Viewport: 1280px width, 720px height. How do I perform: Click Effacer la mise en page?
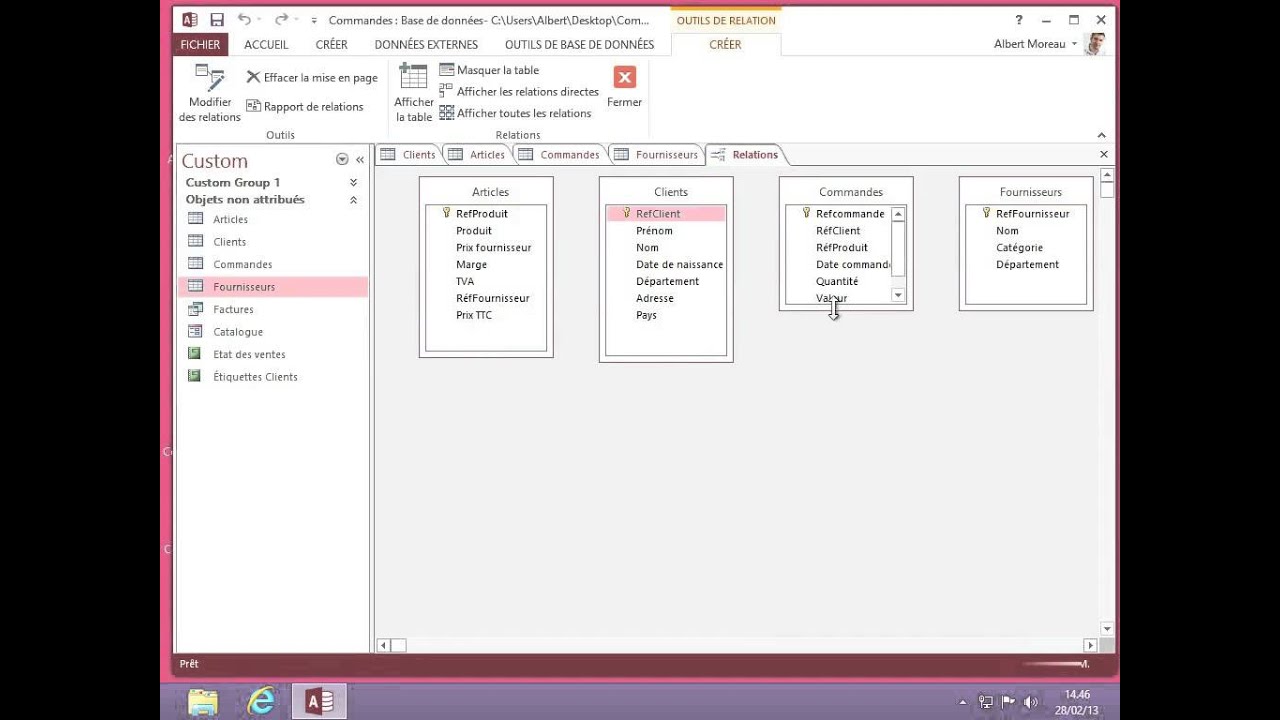click(312, 77)
